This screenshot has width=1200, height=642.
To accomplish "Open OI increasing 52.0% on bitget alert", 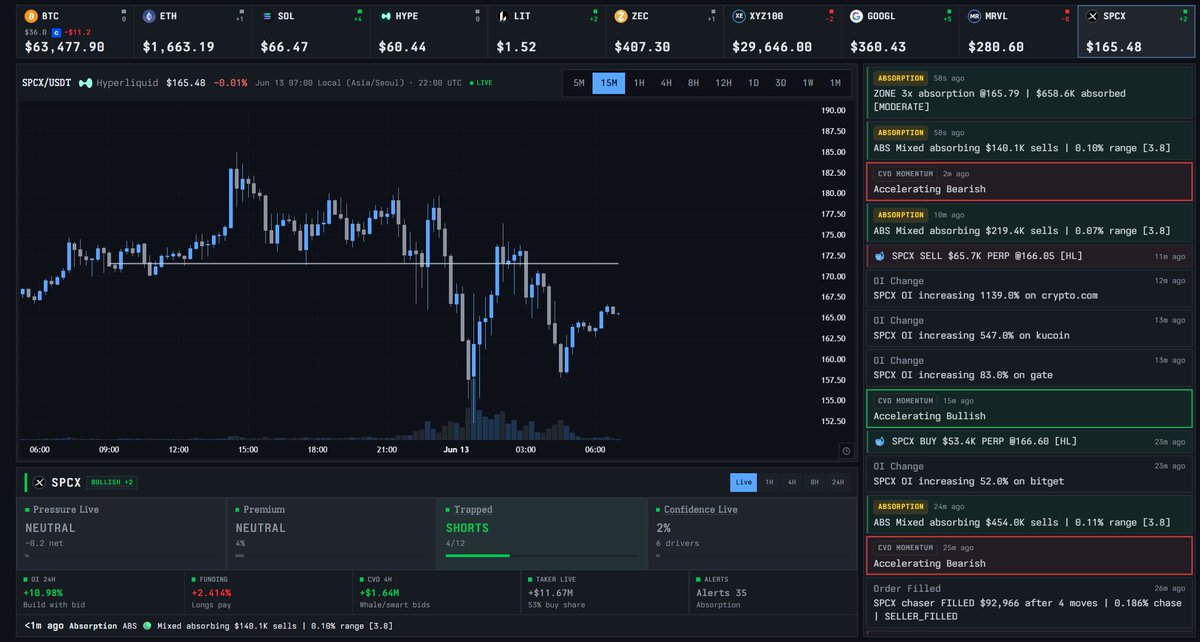I will (x=1029, y=473).
